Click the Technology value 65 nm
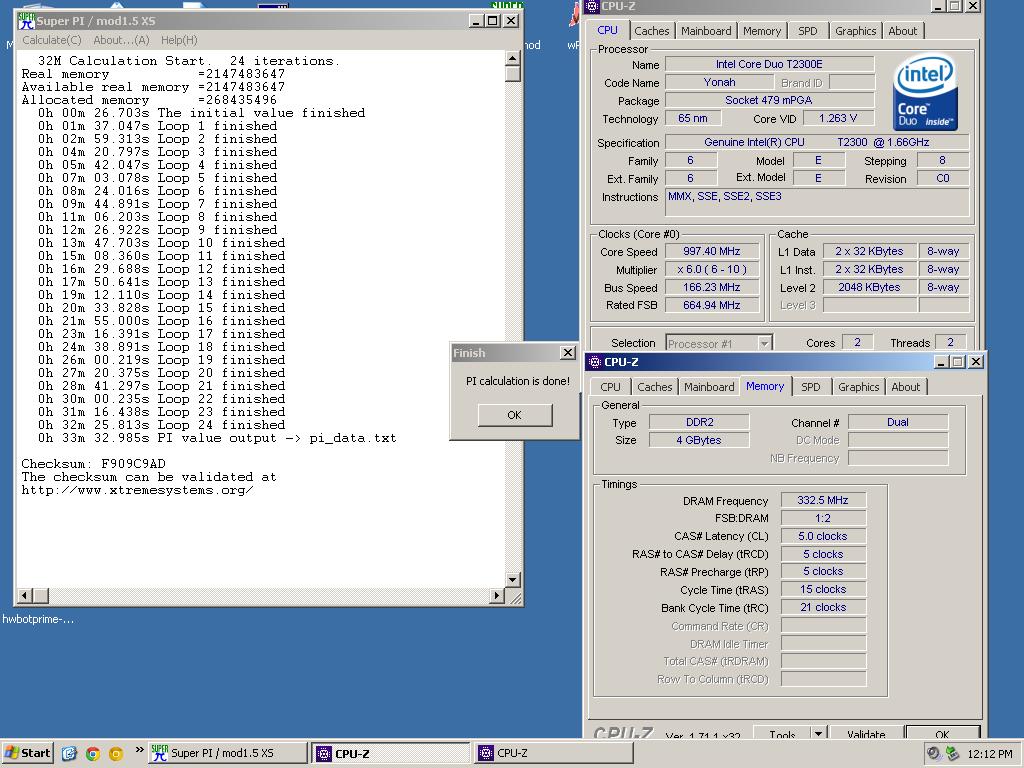This screenshot has height=768, width=1024. pos(693,118)
